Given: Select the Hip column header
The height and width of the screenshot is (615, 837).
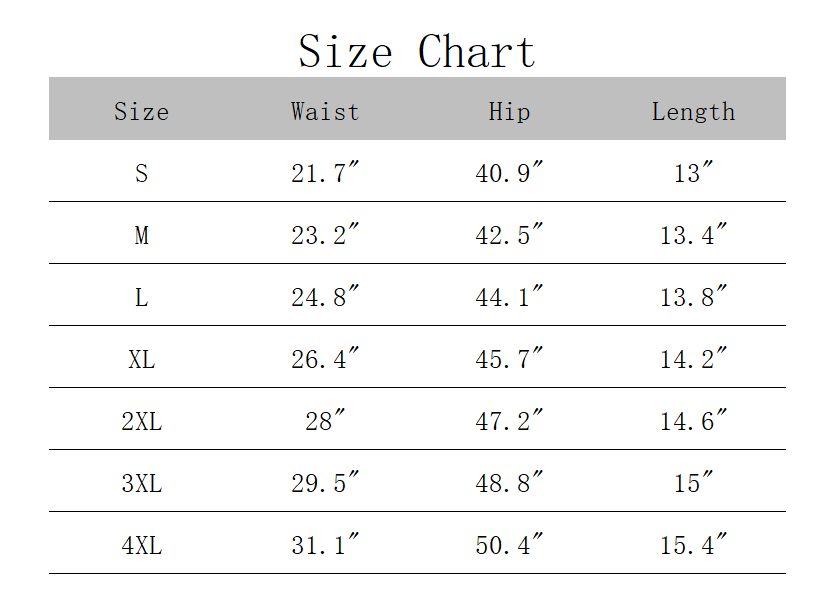Looking at the screenshot, I should click(509, 112).
